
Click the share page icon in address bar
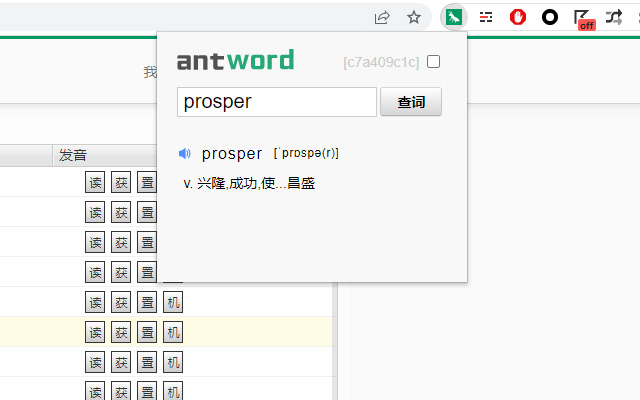382,18
